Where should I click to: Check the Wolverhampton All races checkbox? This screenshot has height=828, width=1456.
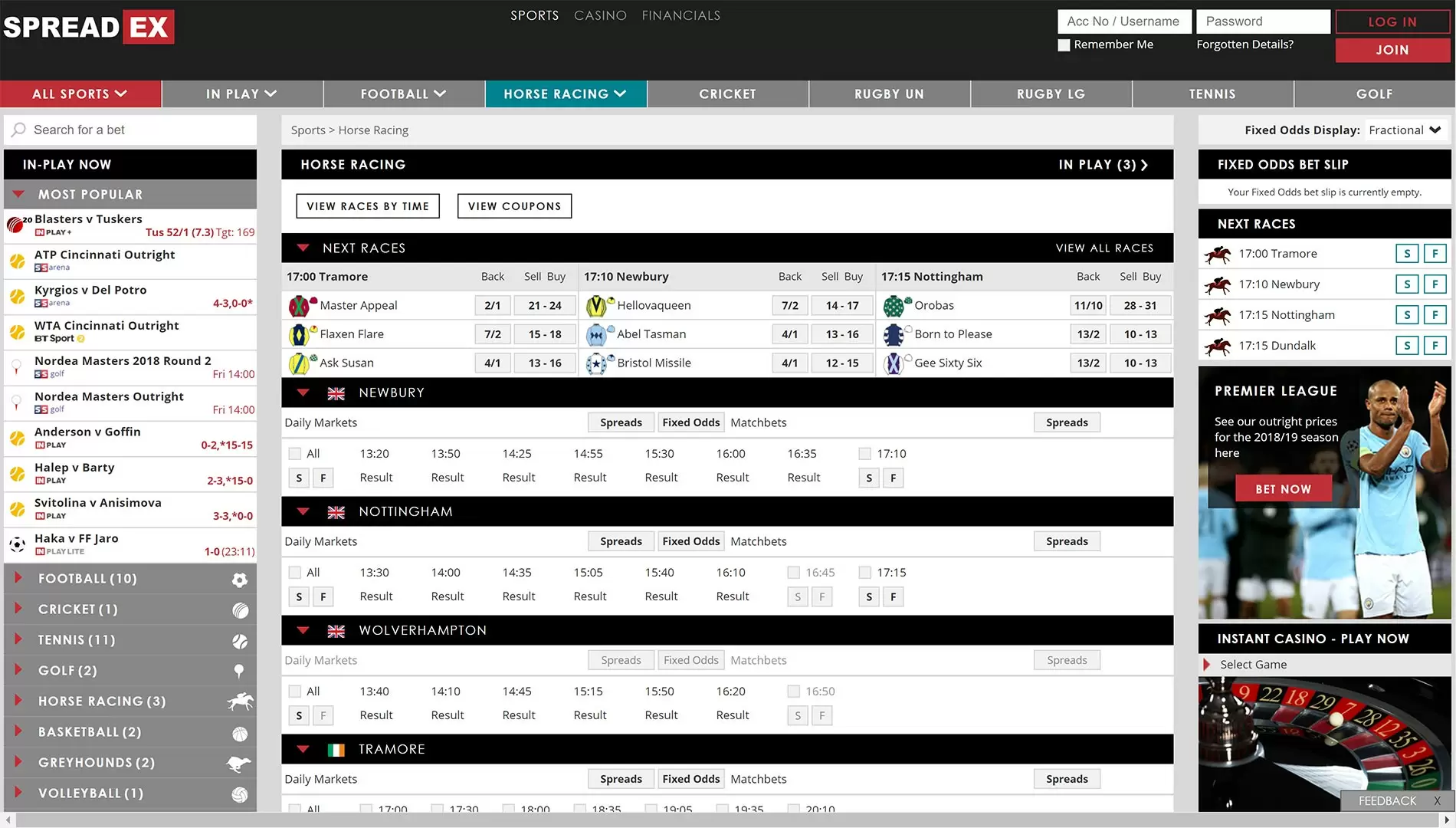click(x=294, y=692)
